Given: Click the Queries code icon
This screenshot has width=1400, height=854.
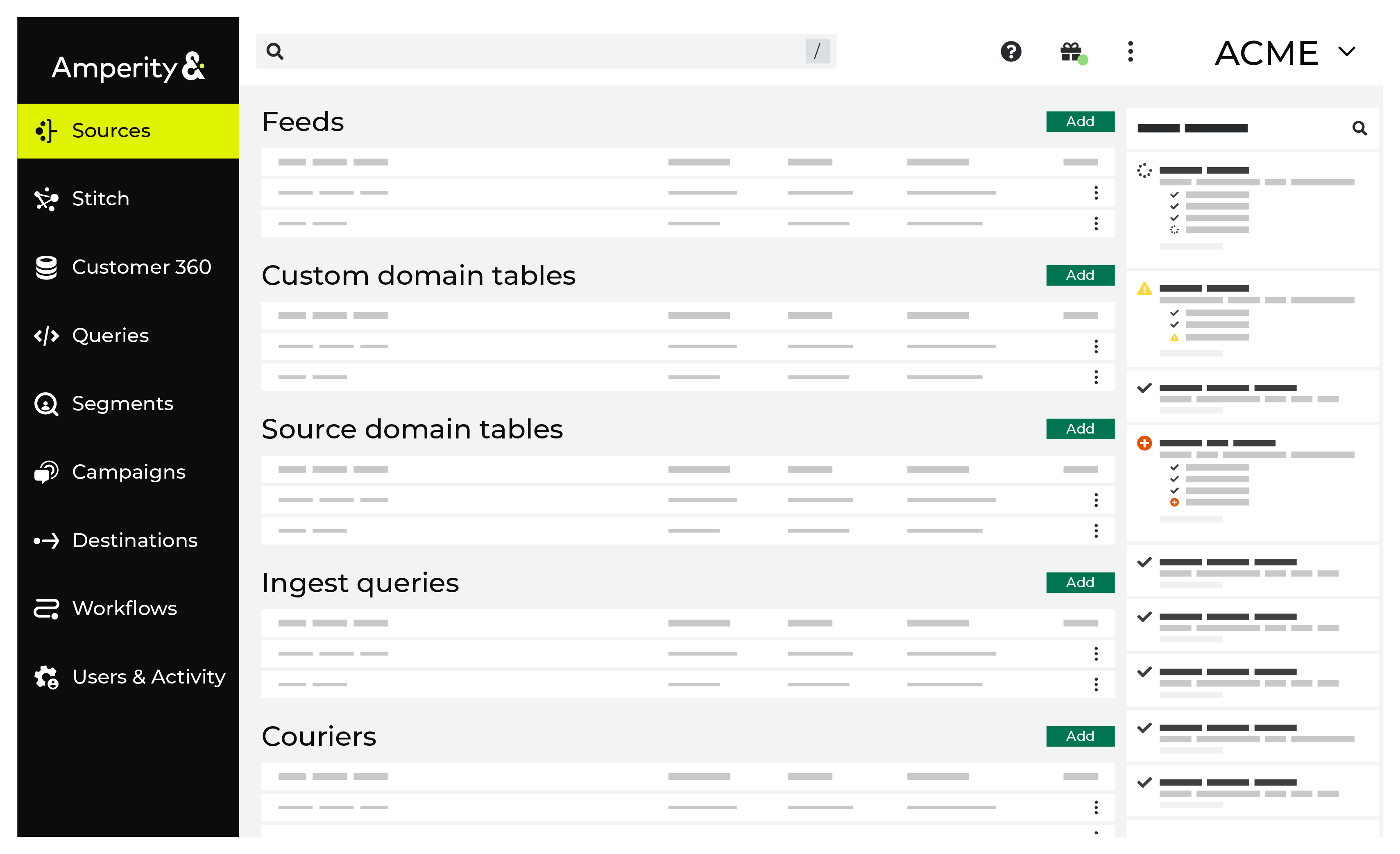Looking at the screenshot, I should click(46, 336).
